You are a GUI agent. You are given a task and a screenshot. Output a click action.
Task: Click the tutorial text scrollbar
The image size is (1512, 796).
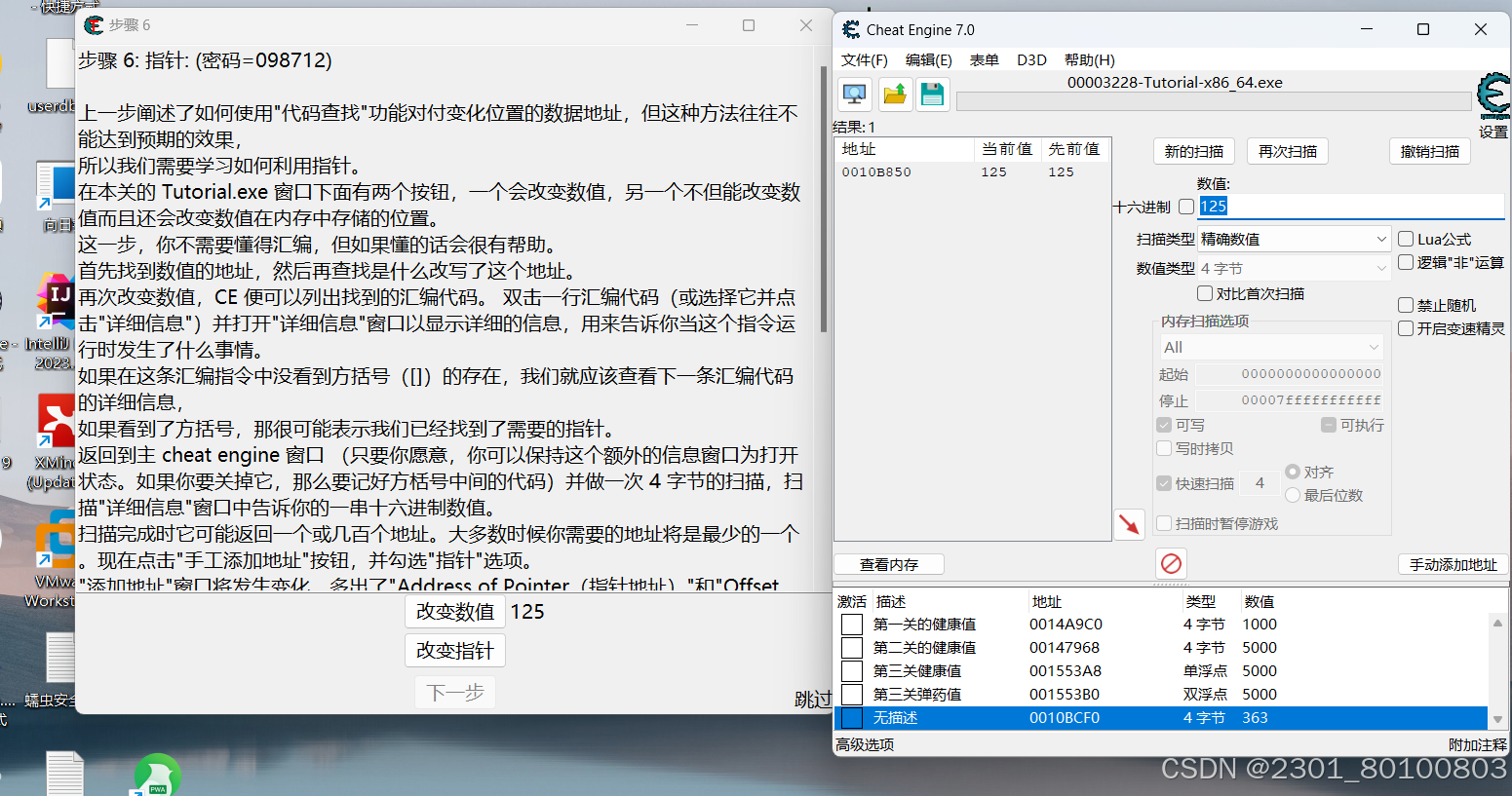click(824, 200)
